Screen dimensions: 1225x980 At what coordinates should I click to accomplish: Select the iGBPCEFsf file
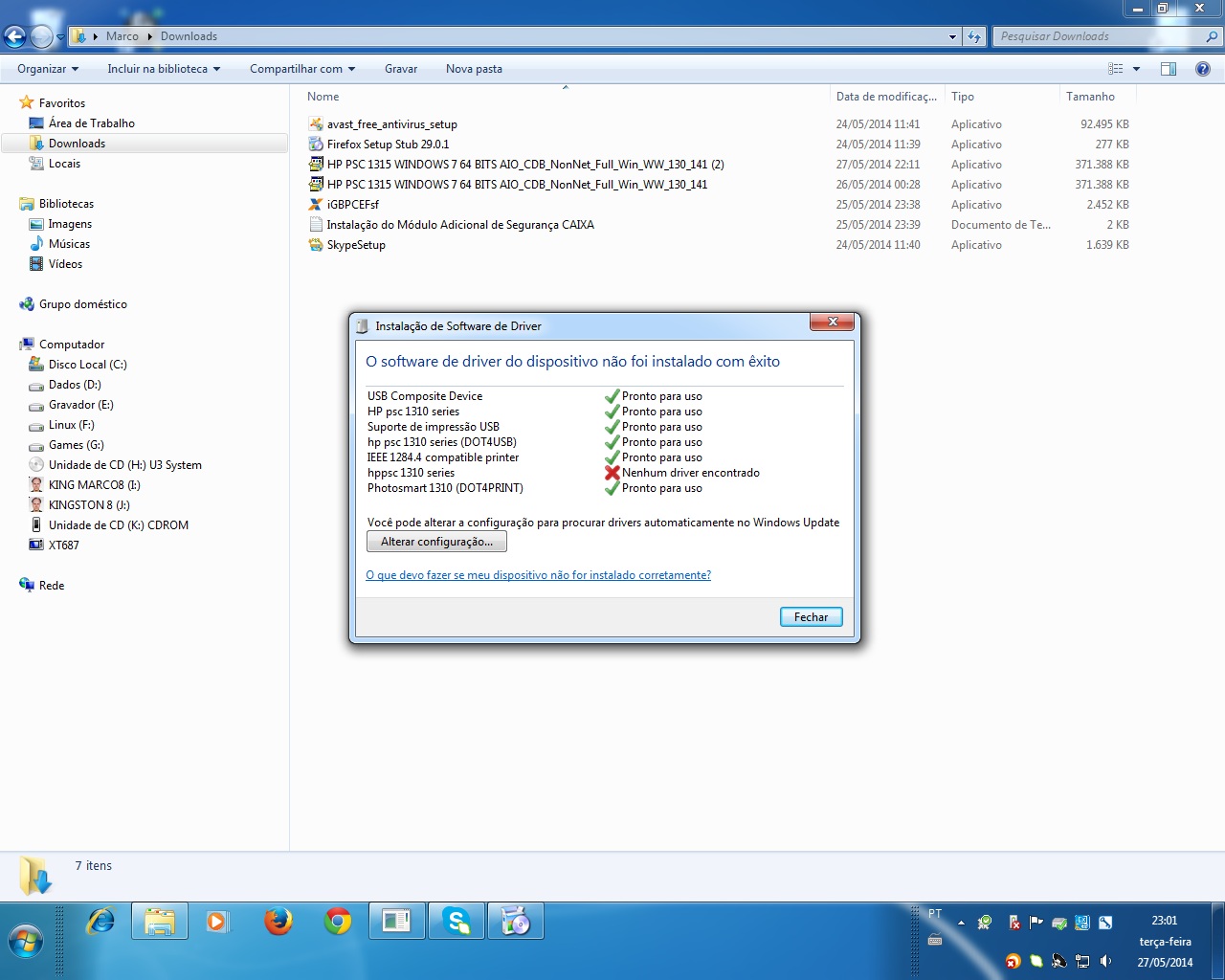click(x=352, y=205)
